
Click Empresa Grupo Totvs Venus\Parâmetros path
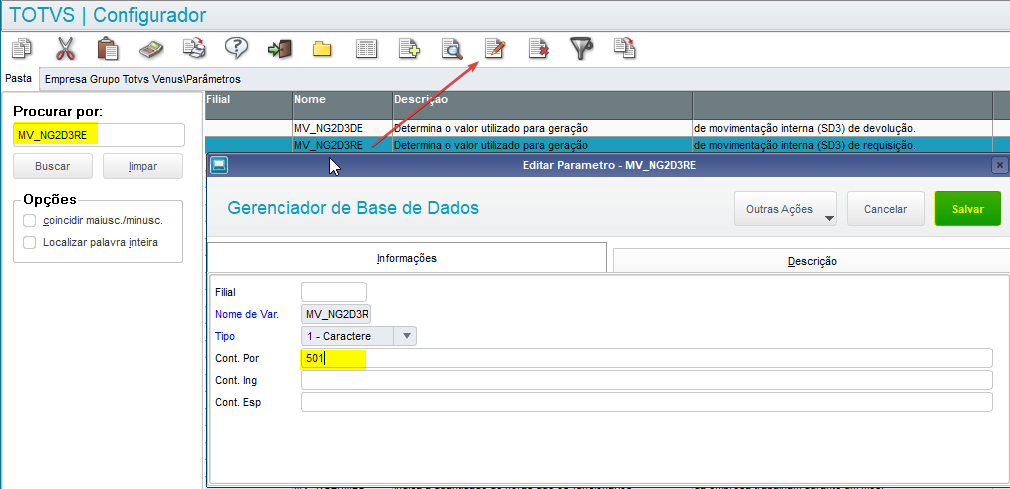[142, 79]
